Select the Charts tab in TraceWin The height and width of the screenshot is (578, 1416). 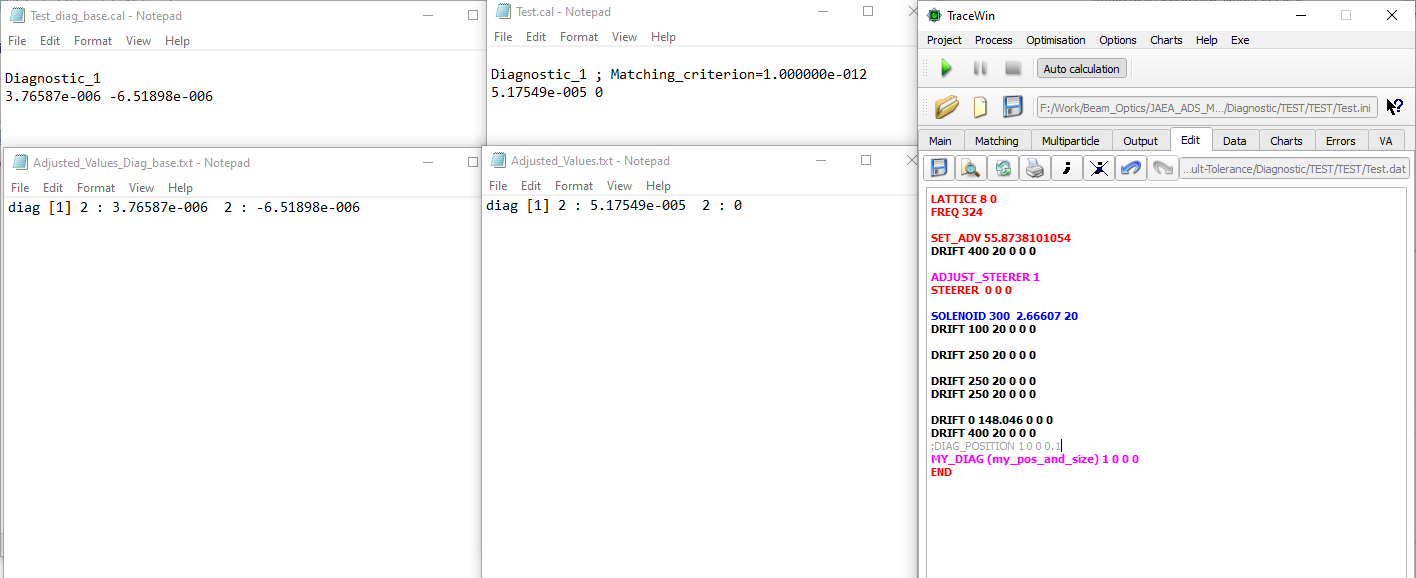[x=1286, y=141]
